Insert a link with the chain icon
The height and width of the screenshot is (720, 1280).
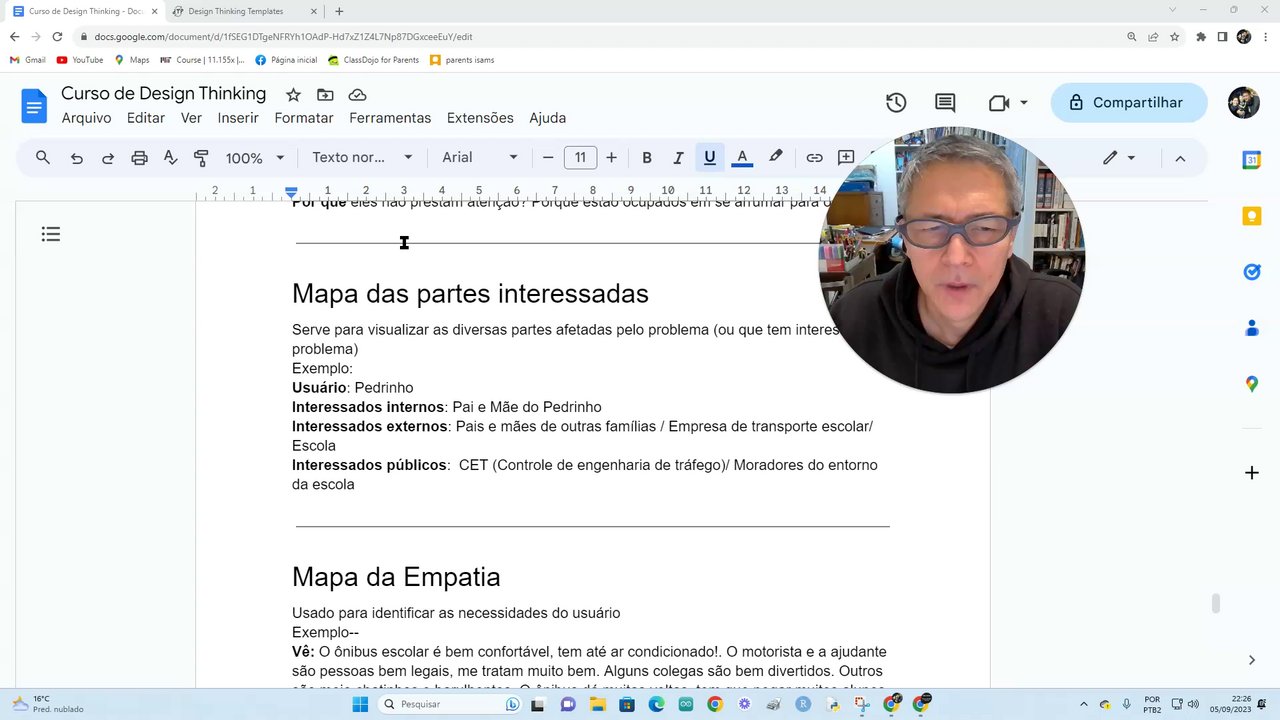pos(814,157)
